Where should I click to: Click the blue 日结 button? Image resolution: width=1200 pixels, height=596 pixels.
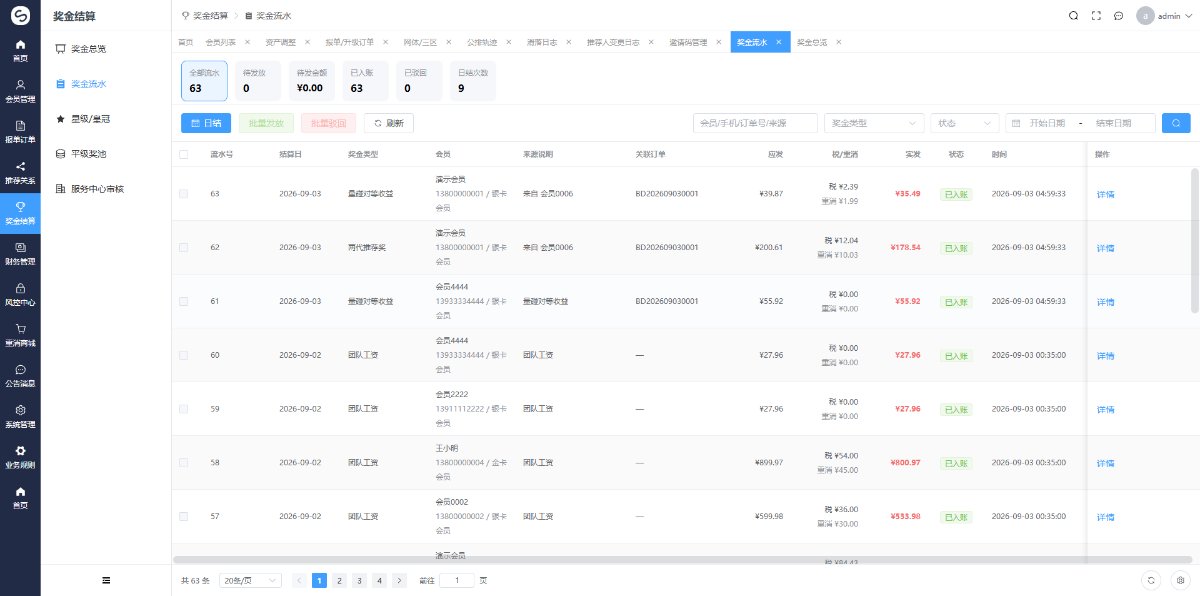[206, 123]
